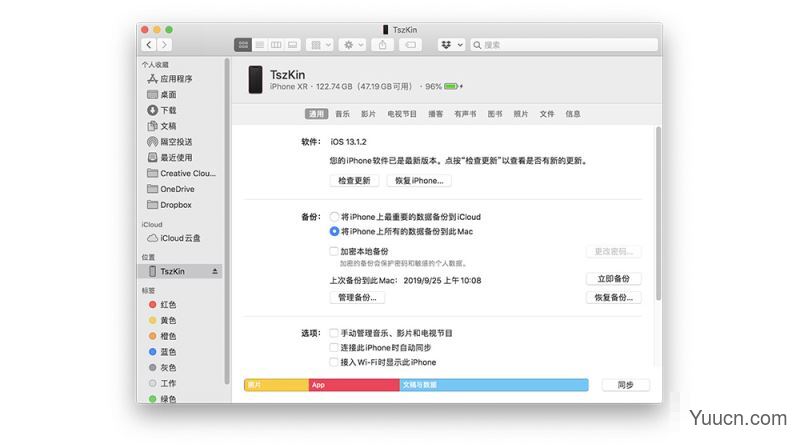800x448 pixels.
Task: Switch to the 播客 tab
Action: coord(435,114)
